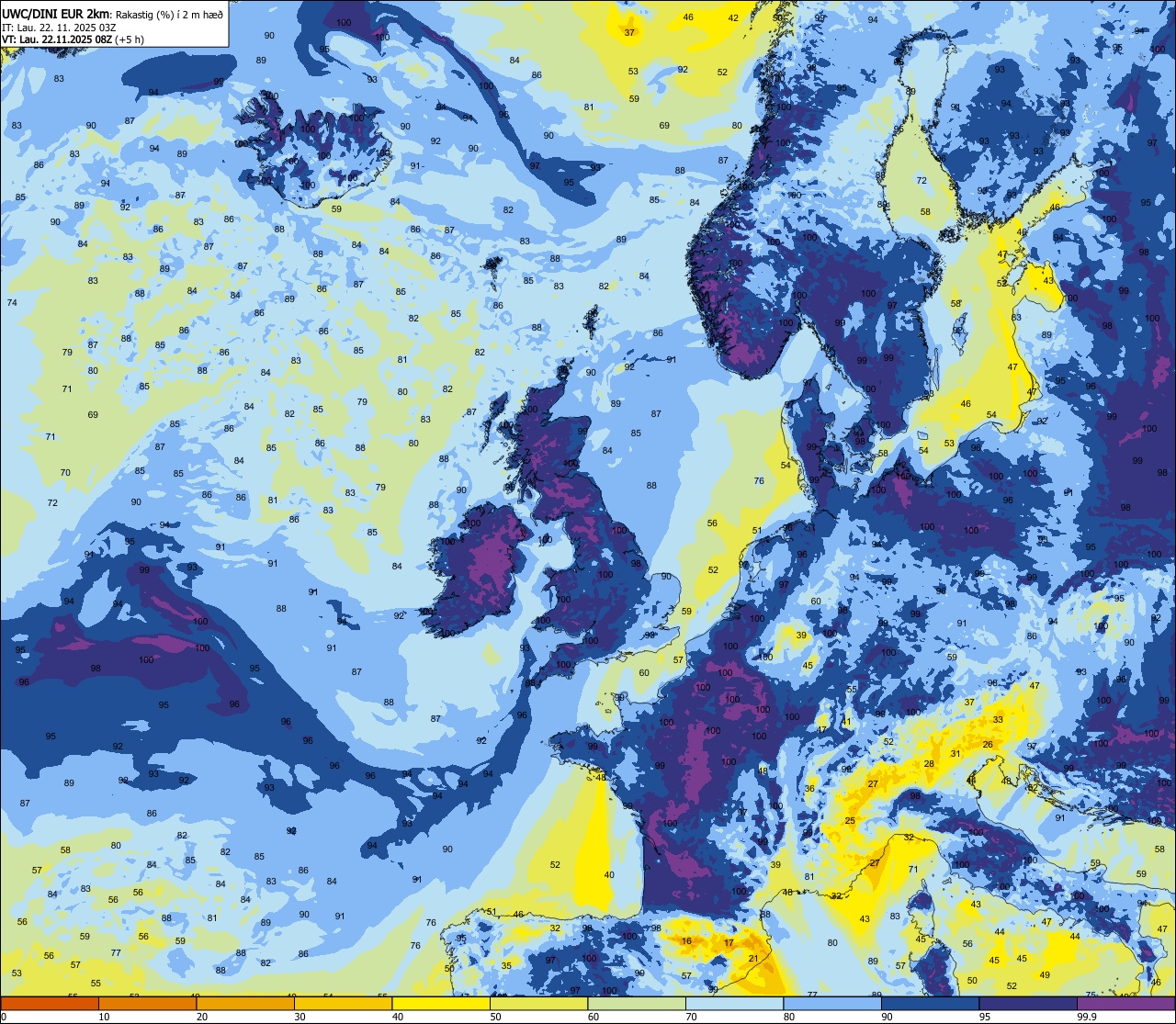Click the 60–70% light green legend segment
The image size is (1176, 1024).
coord(637,1004)
